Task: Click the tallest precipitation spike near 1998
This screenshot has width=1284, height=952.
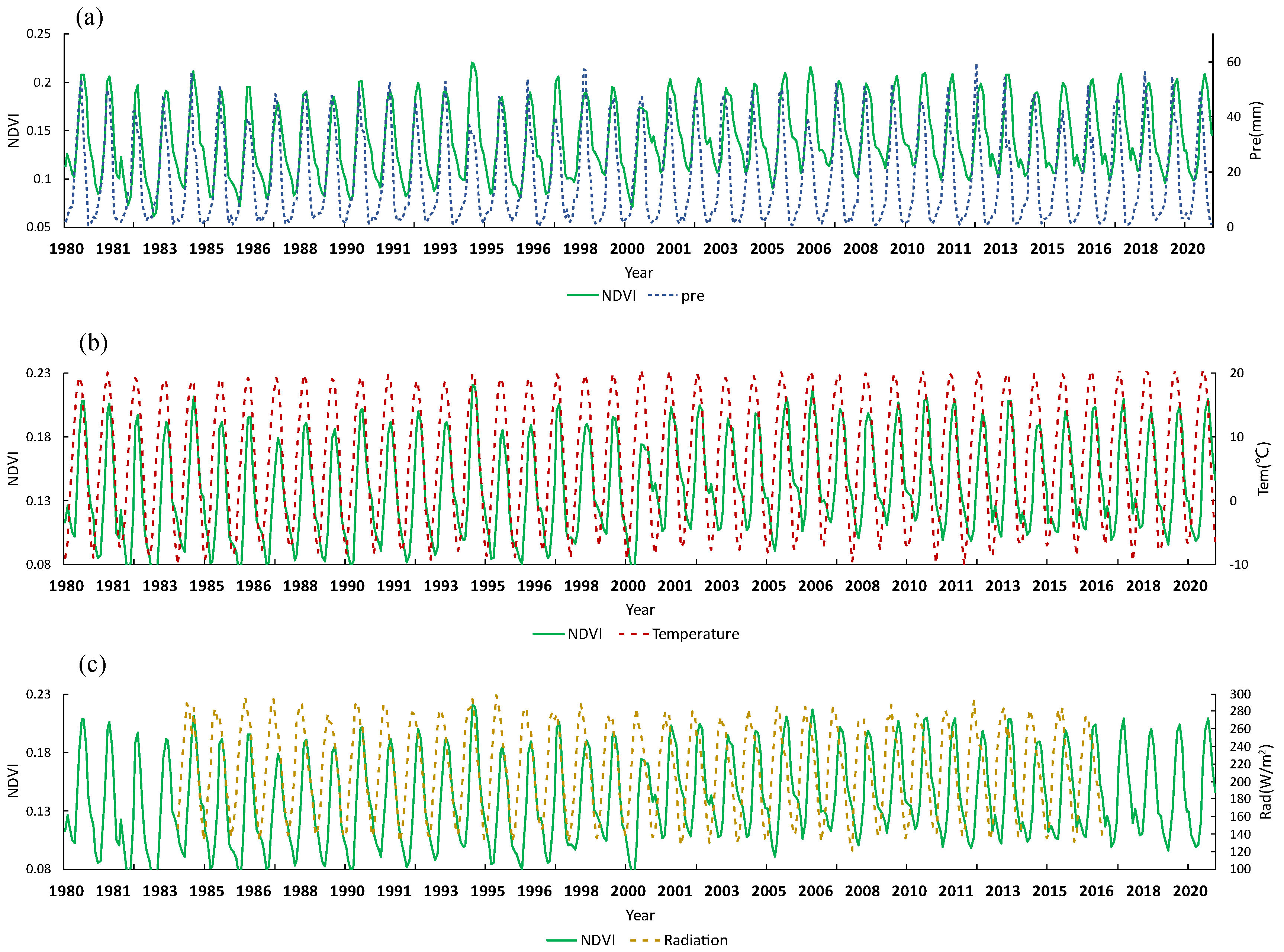Action: 583,69
